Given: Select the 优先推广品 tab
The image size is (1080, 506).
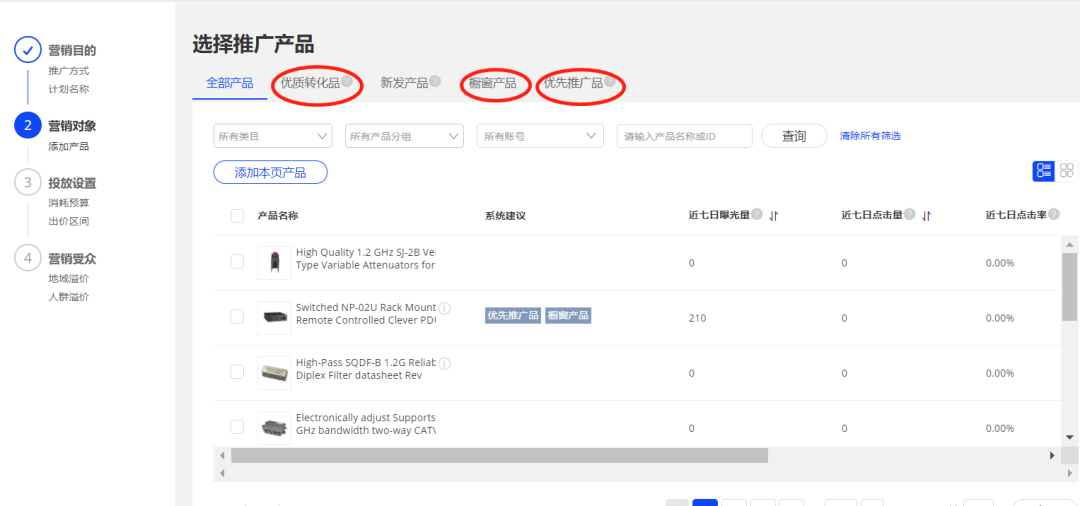Looking at the screenshot, I should pos(573,83).
